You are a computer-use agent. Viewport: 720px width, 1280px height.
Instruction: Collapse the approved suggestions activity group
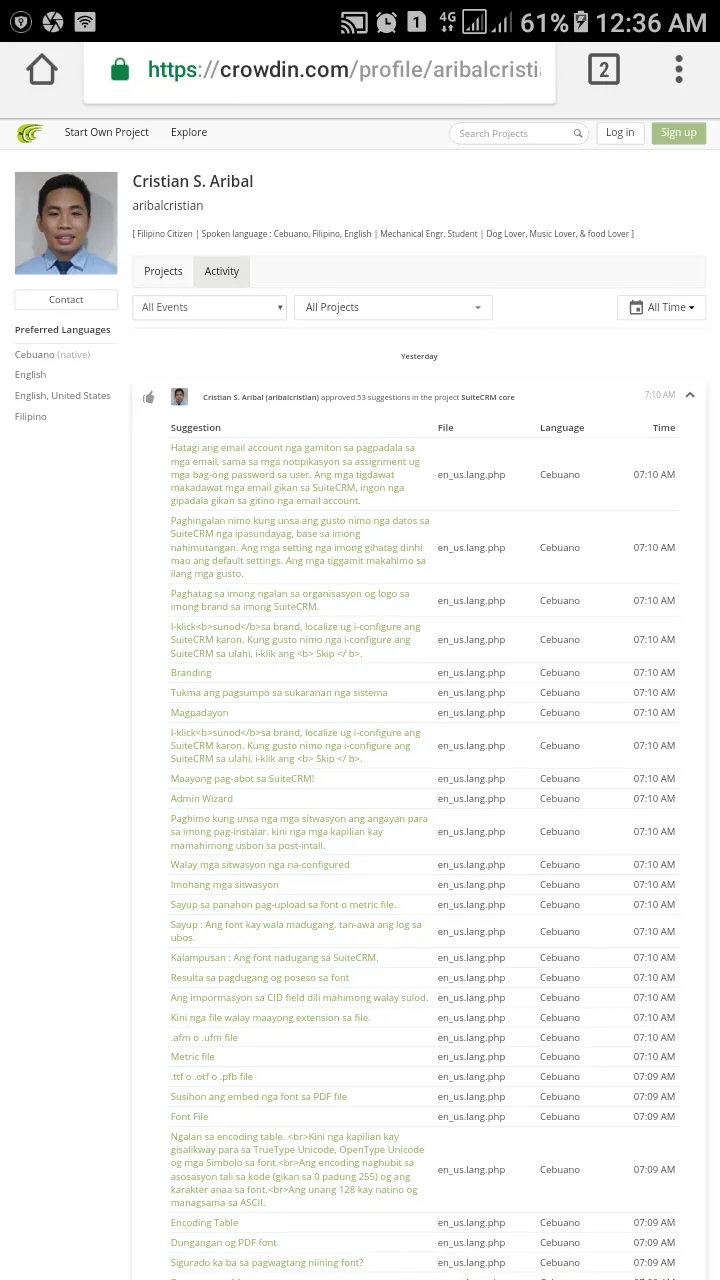click(x=690, y=395)
